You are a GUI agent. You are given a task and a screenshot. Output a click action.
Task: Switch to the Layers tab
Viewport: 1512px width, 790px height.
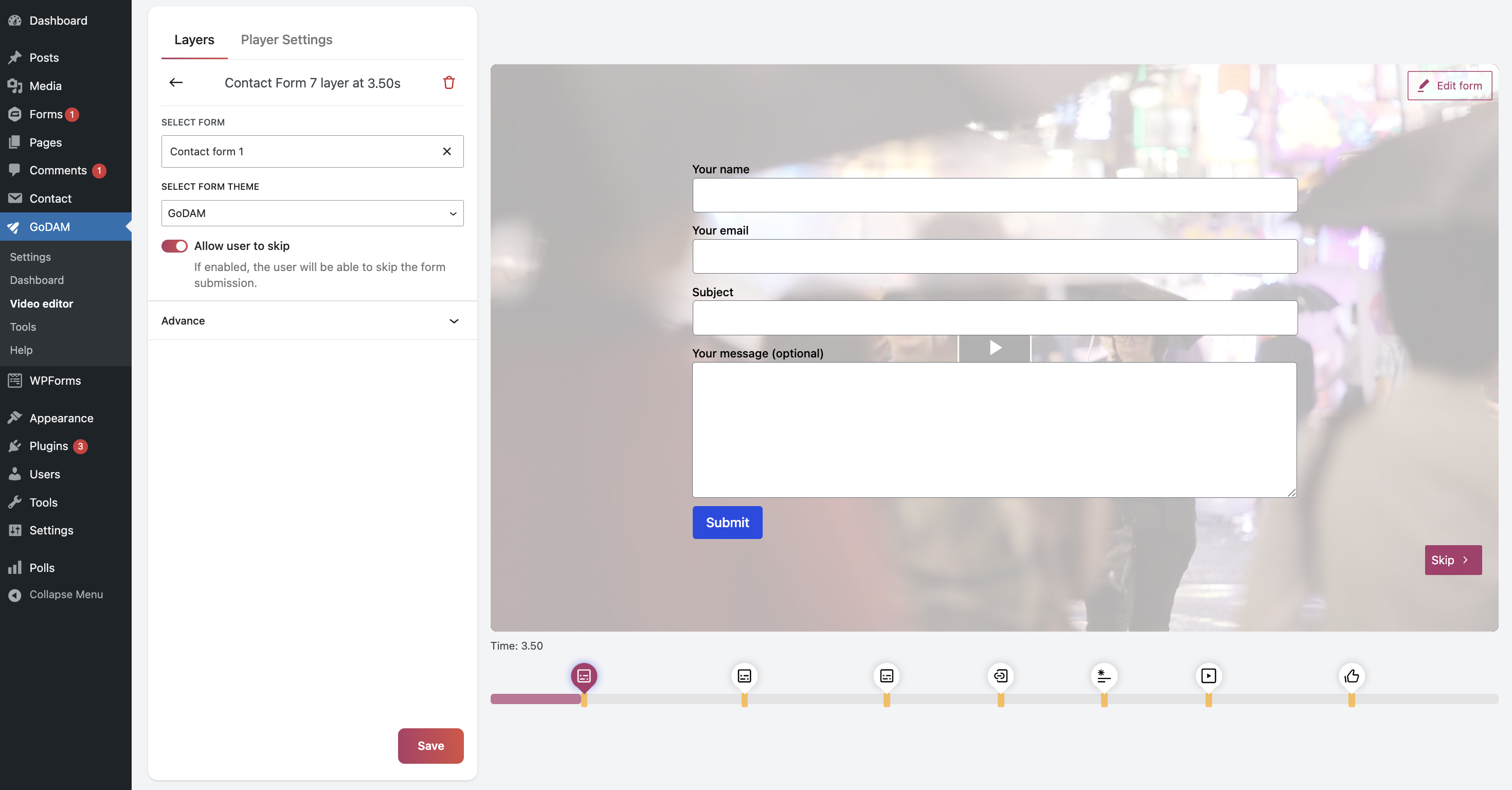click(194, 39)
